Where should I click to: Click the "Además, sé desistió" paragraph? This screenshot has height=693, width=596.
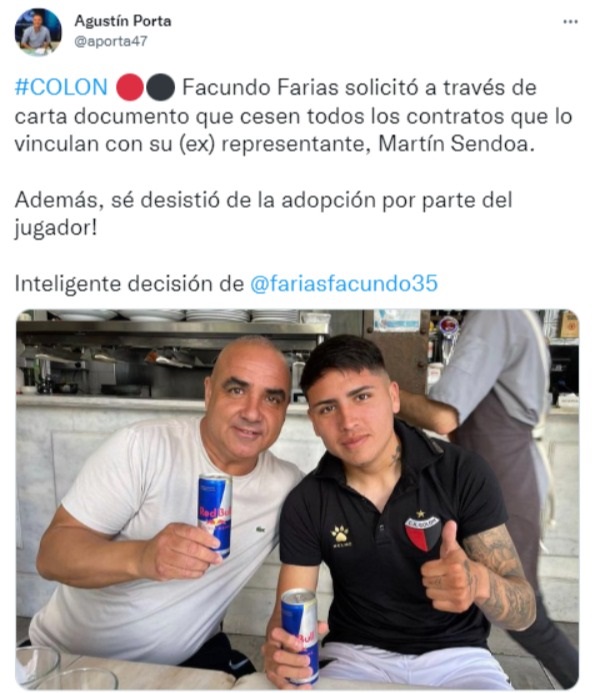(x=263, y=214)
